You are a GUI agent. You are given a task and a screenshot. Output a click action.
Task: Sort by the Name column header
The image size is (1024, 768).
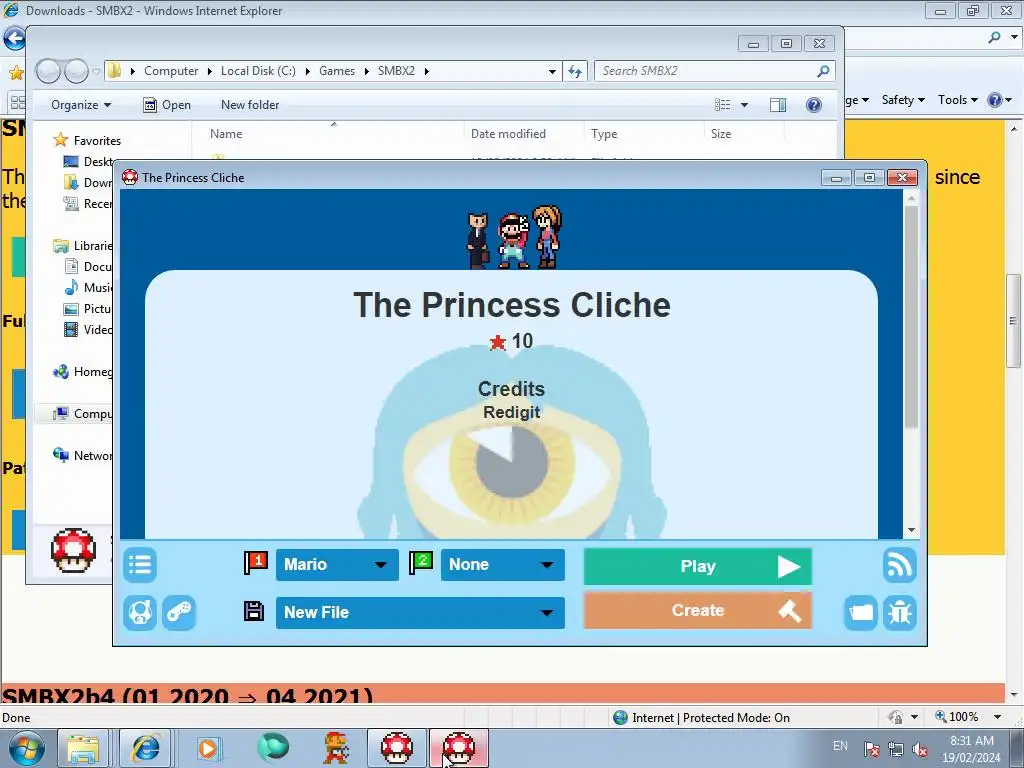(x=226, y=134)
